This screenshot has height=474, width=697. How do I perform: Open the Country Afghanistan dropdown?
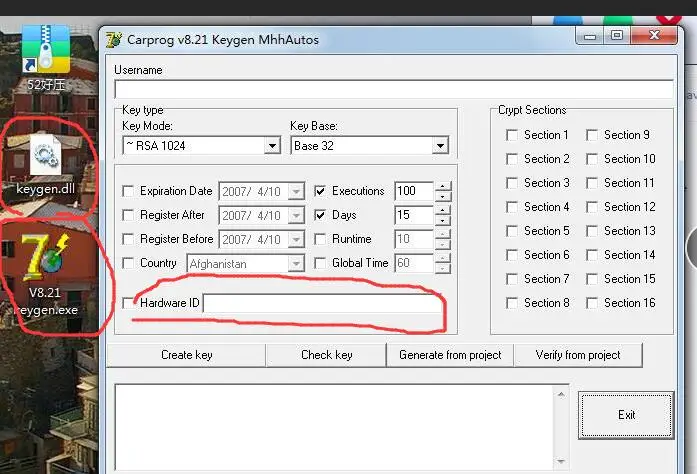[296, 264]
